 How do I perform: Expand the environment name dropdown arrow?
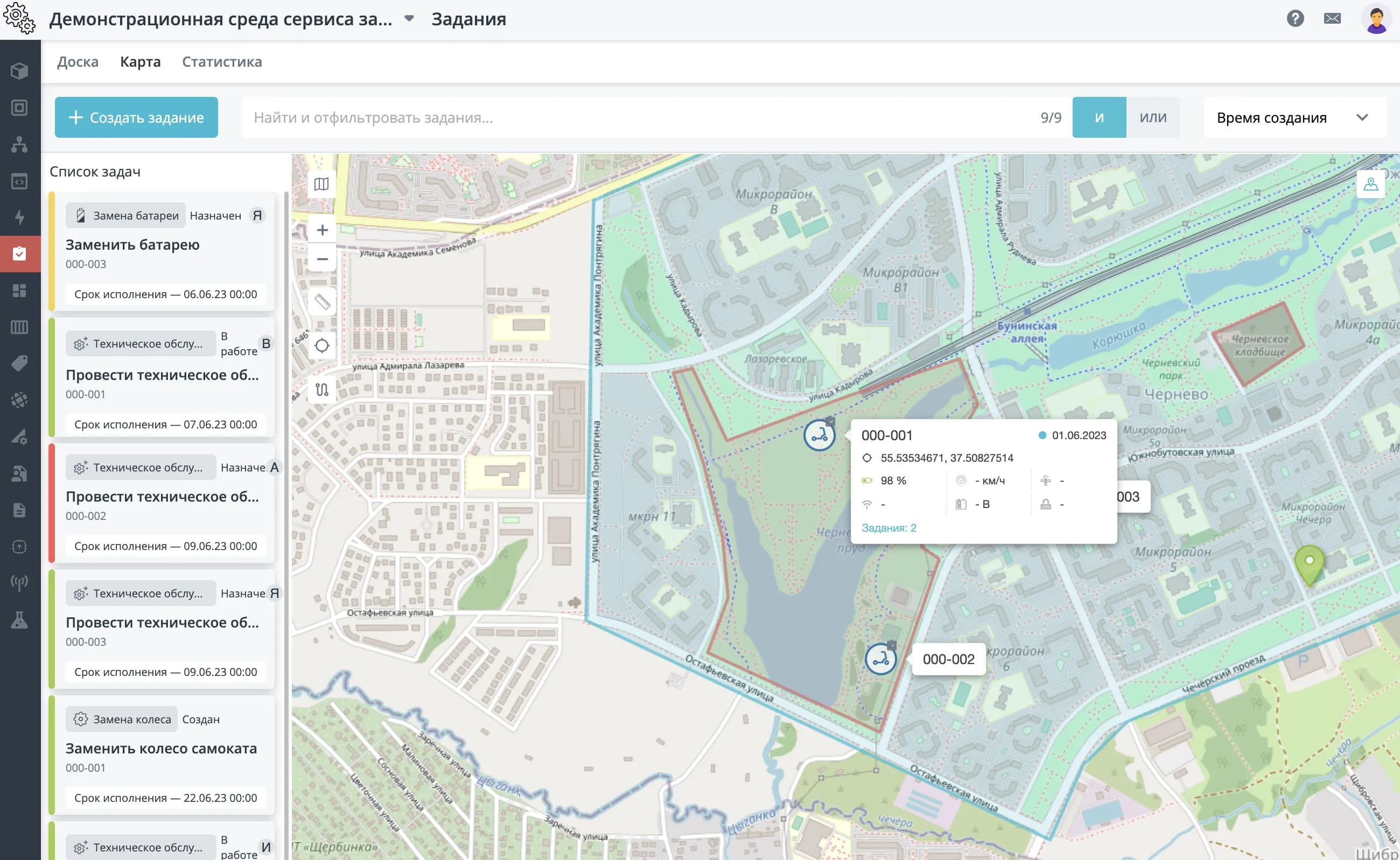click(x=409, y=19)
